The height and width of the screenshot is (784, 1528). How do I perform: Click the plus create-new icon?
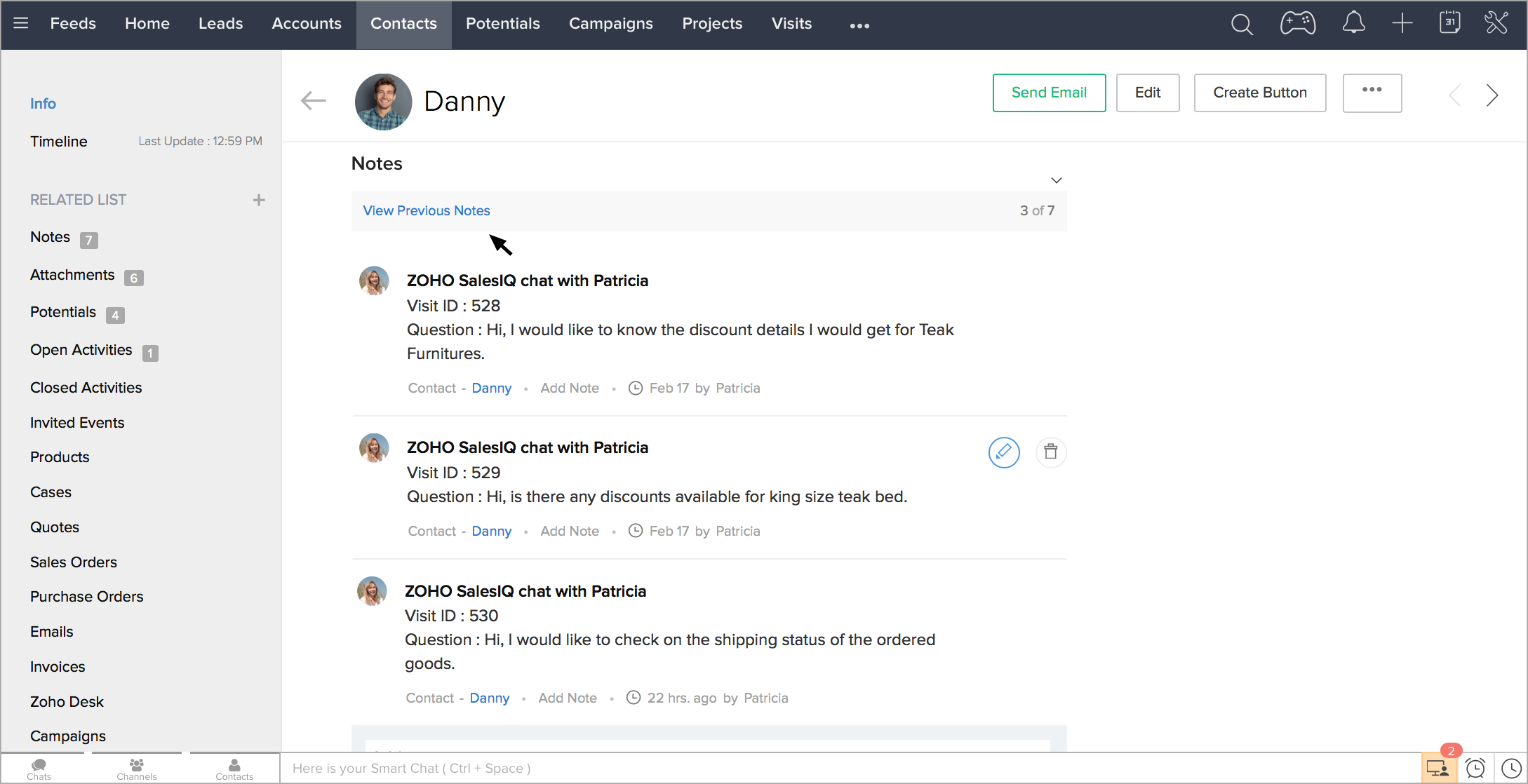click(x=1402, y=23)
